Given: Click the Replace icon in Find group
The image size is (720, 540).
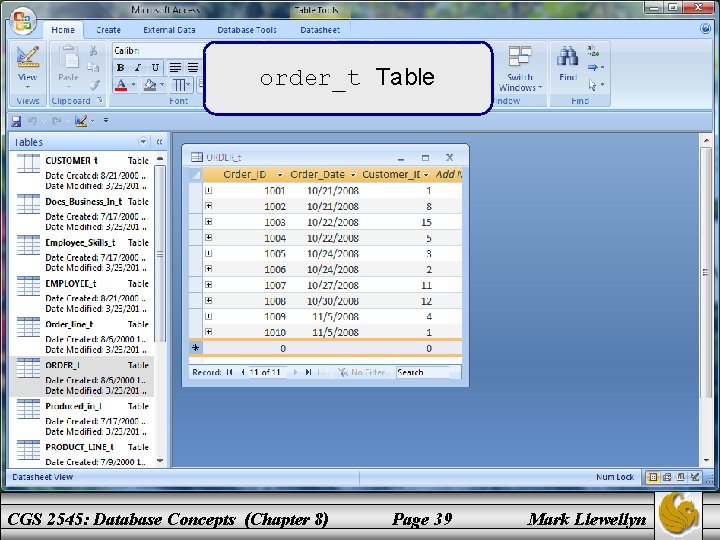Looking at the screenshot, I should tap(593, 50).
